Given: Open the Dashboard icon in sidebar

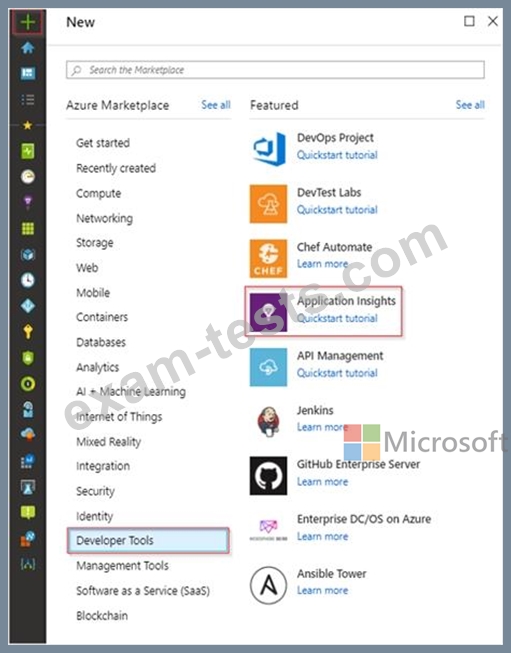Looking at the screenshot, I should point(27,73).
